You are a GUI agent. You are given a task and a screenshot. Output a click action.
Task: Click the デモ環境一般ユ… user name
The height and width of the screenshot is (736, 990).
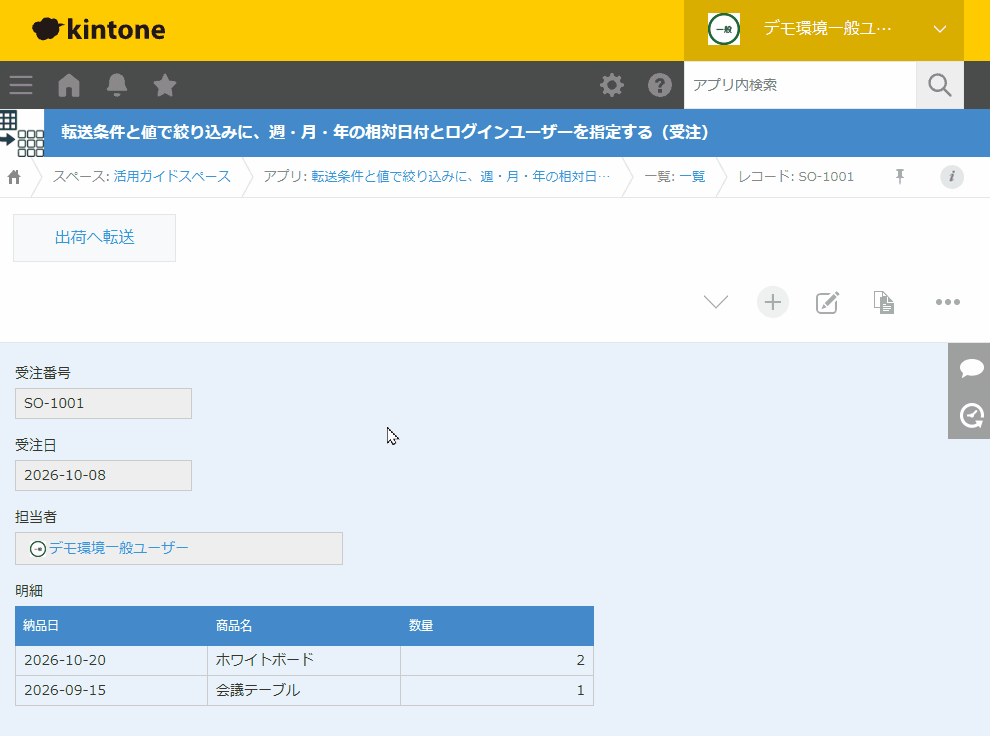pyautogui.click(x=827, y=28)
